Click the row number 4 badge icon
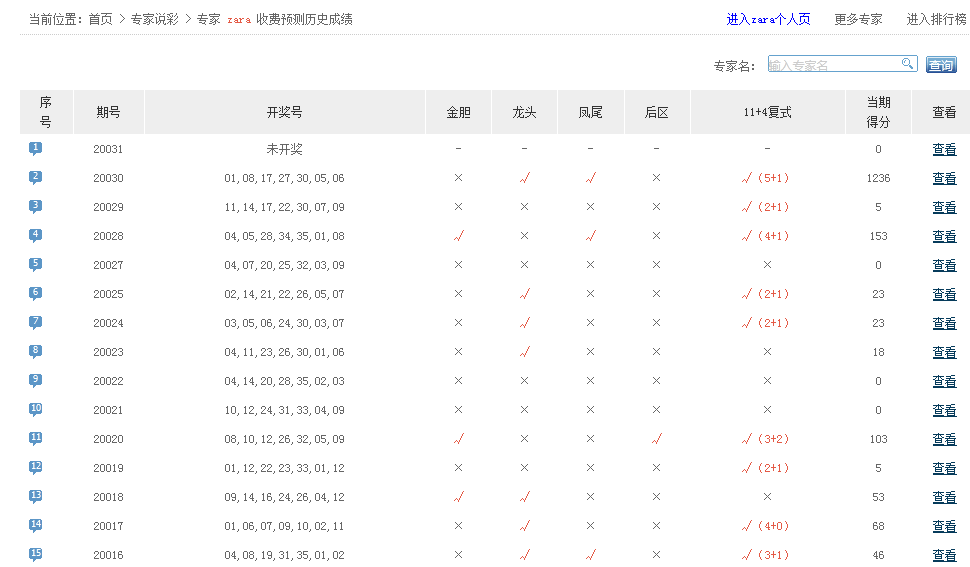Screen dimensions: 970x567 [x=36, y=236]
